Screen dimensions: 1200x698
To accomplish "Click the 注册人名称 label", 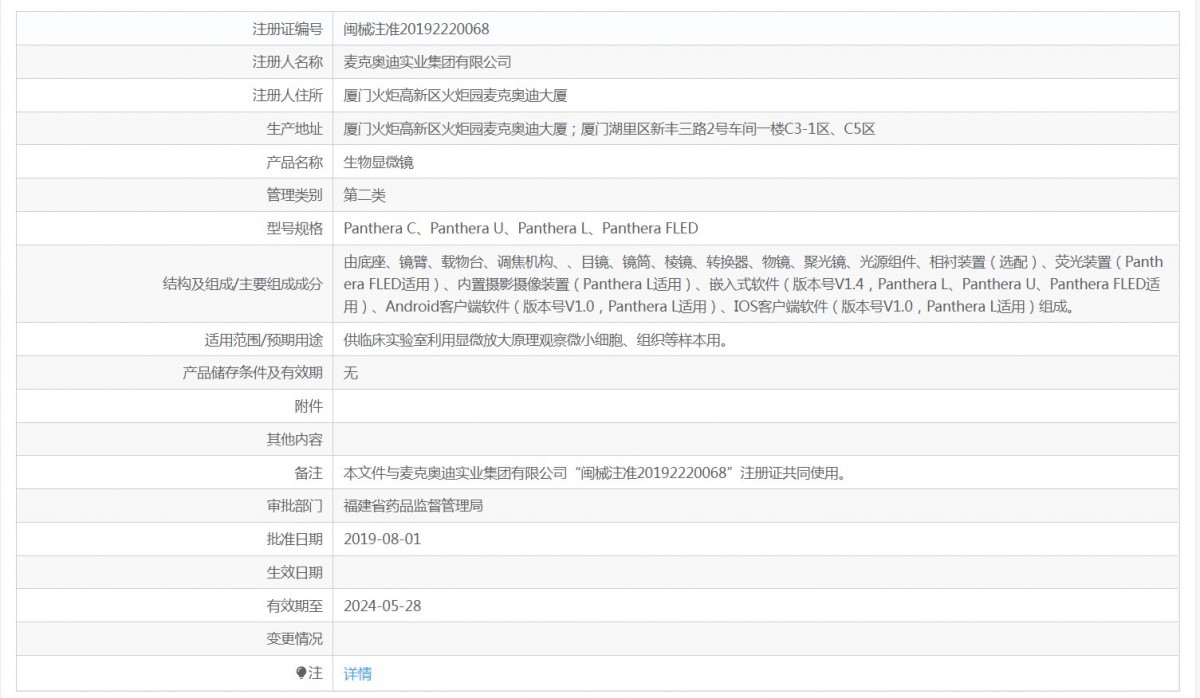I will [287, 62].
